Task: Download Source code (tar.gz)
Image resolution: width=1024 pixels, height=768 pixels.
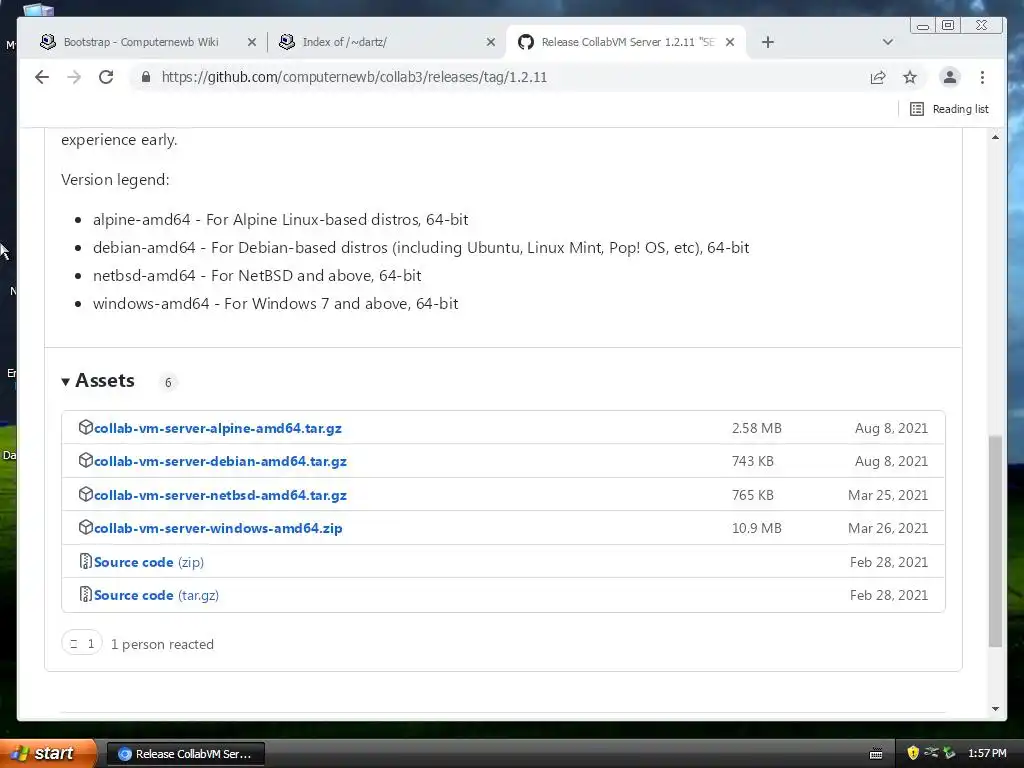Action: click(156, 595)
